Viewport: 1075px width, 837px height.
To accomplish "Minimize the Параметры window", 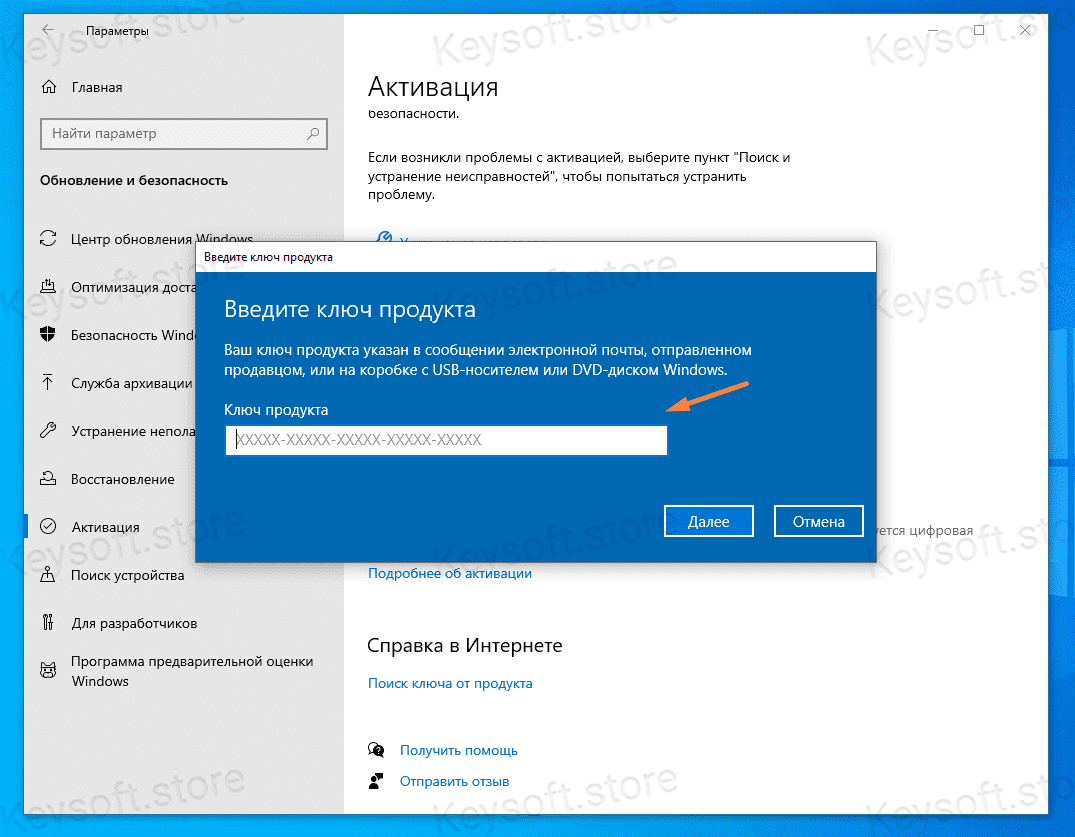I will (x=933, y=30).
